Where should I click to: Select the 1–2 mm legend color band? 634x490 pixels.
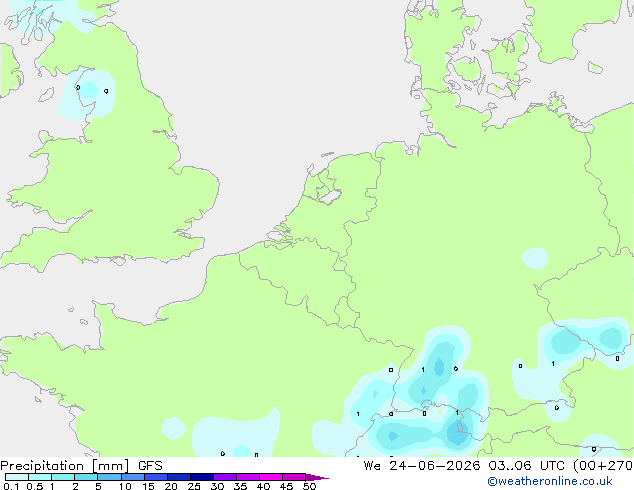[63, 477]
